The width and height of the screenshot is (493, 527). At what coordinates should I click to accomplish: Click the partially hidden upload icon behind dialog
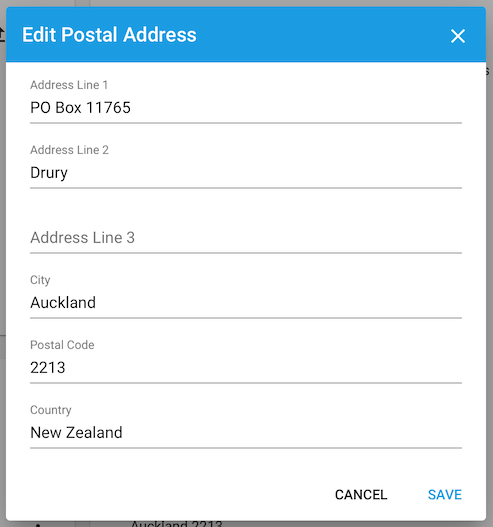point(2,35)
